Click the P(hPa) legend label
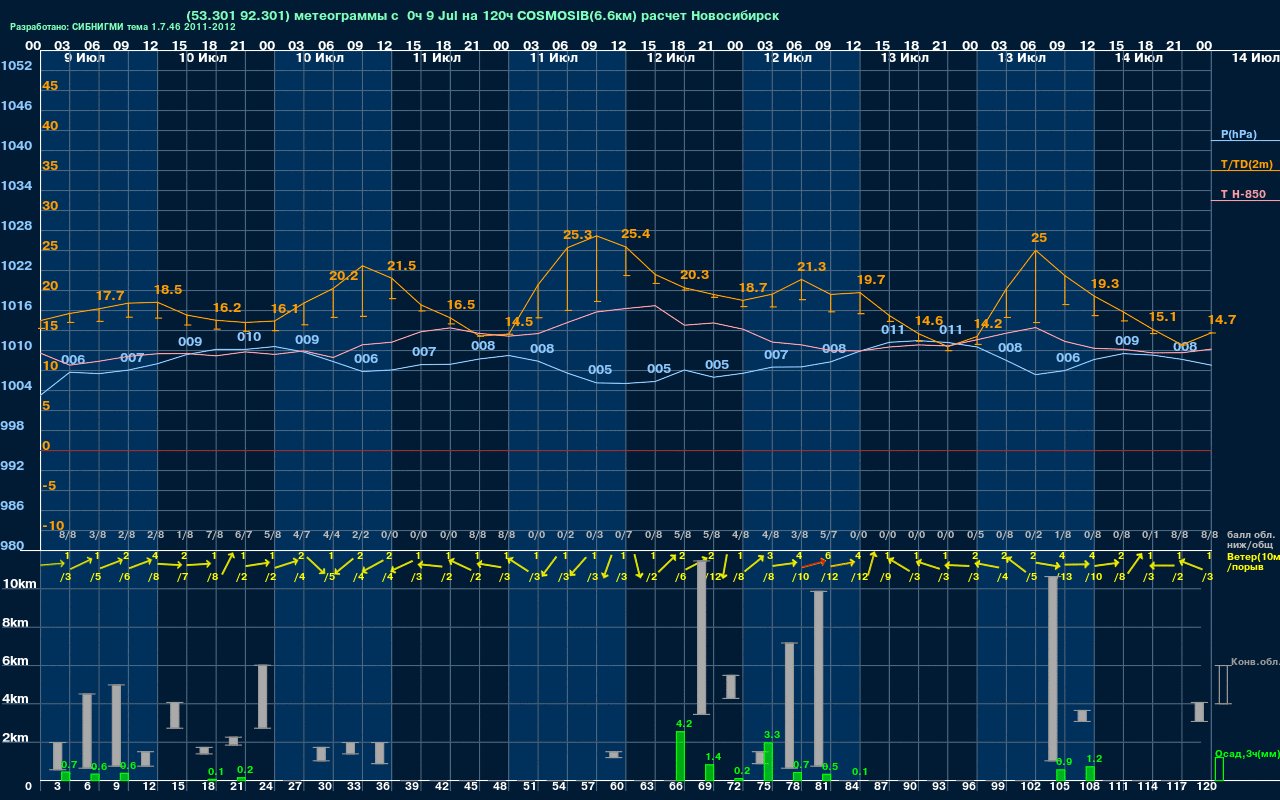This screenshot has width=1280, height=800. pyautogui.click(x=1238, y=134)
